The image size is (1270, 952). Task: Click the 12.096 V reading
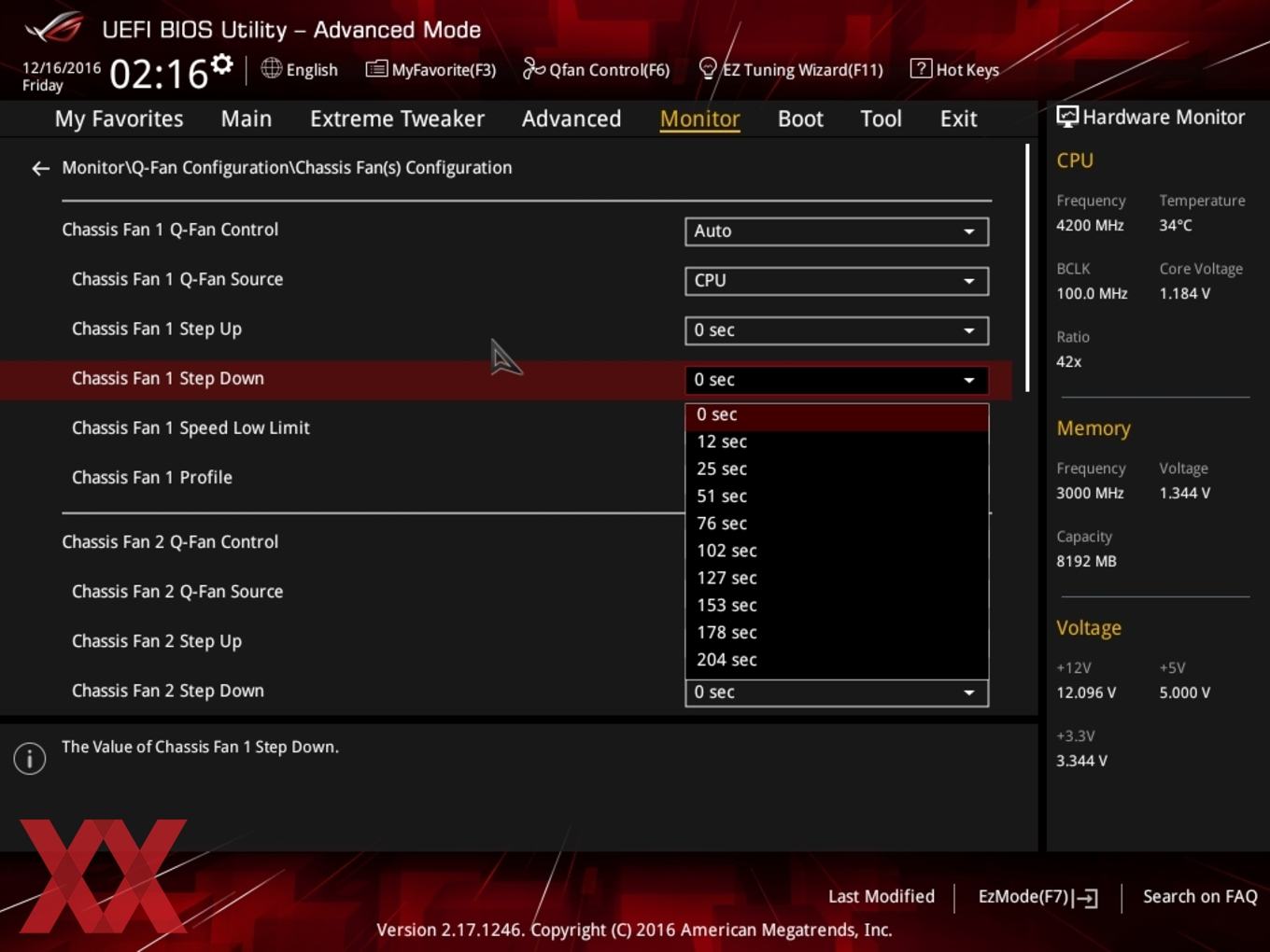tap(1086, 693)
